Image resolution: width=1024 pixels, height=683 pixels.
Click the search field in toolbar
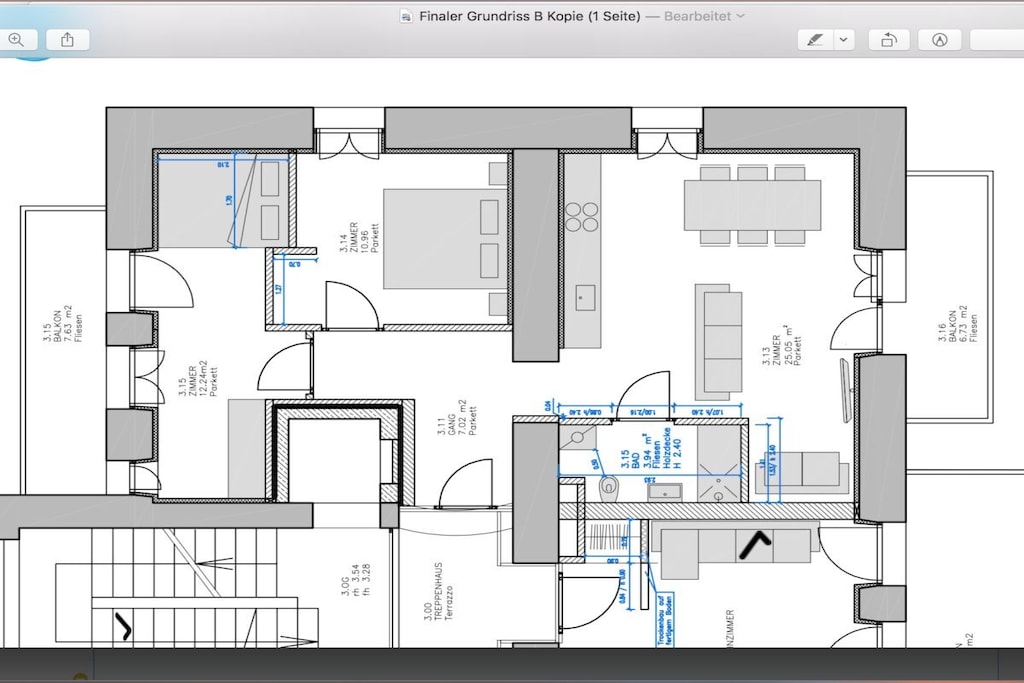point(997,40)
